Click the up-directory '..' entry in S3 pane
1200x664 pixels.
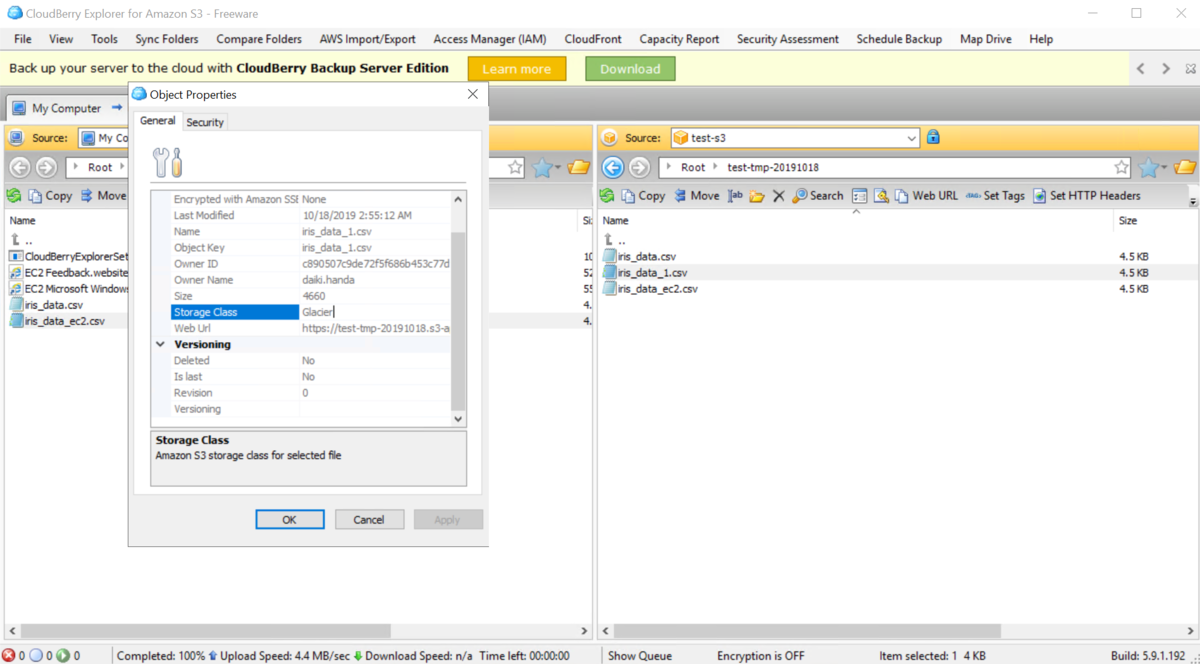coord(615,241)
